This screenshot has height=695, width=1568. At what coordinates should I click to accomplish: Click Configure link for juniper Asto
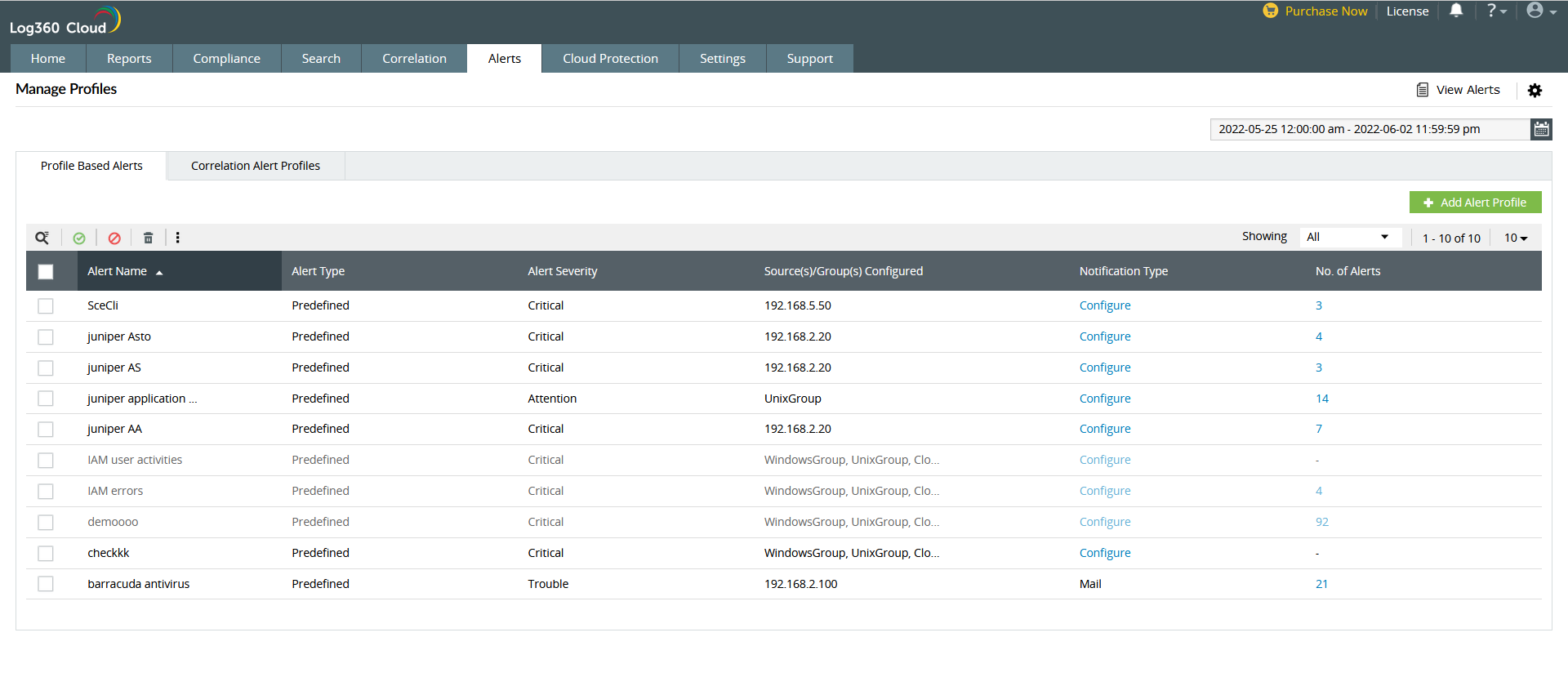click(x=1104, y=336)
